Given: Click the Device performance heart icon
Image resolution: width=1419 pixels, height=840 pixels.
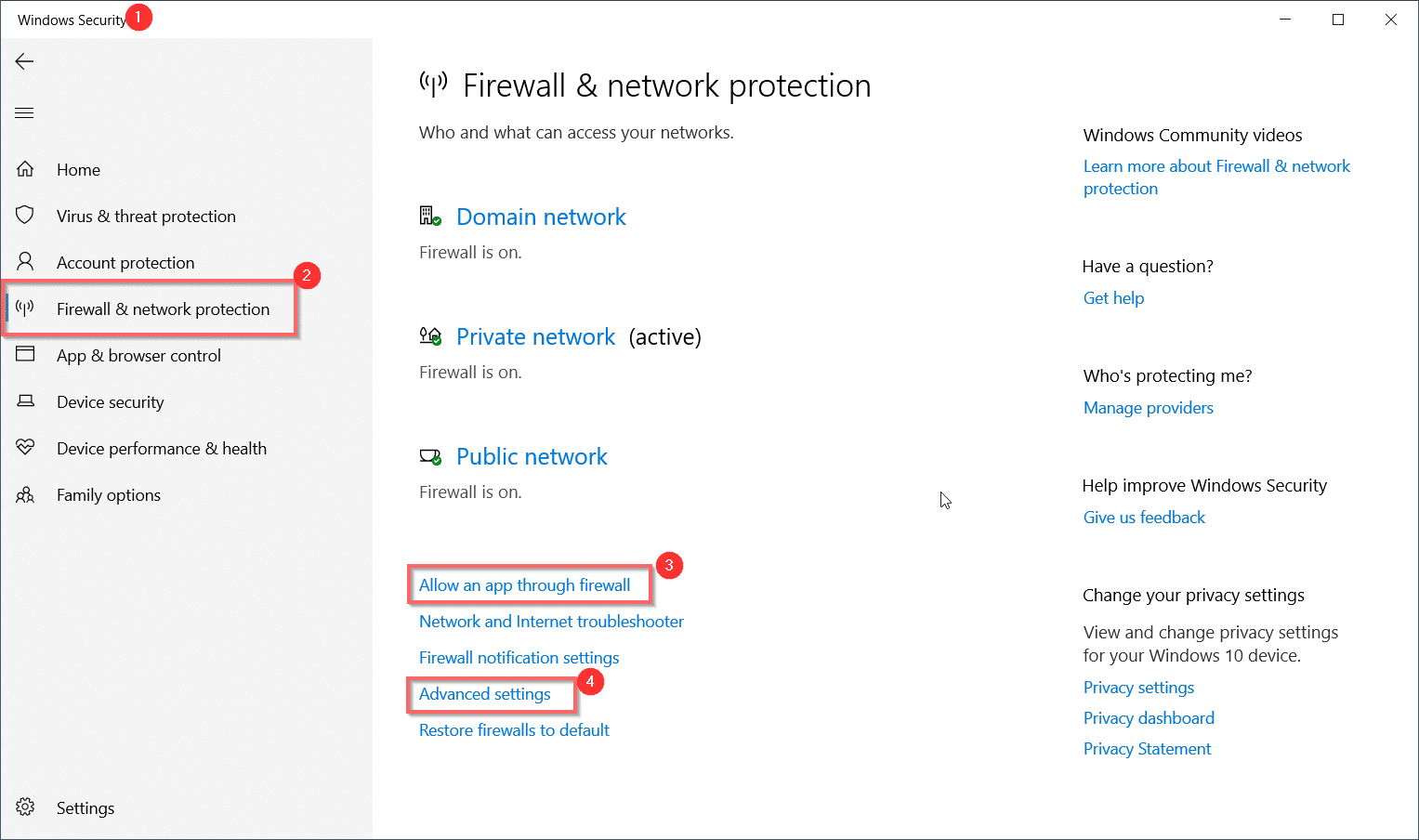Looking at the screenshot, I should pos(25,447).
